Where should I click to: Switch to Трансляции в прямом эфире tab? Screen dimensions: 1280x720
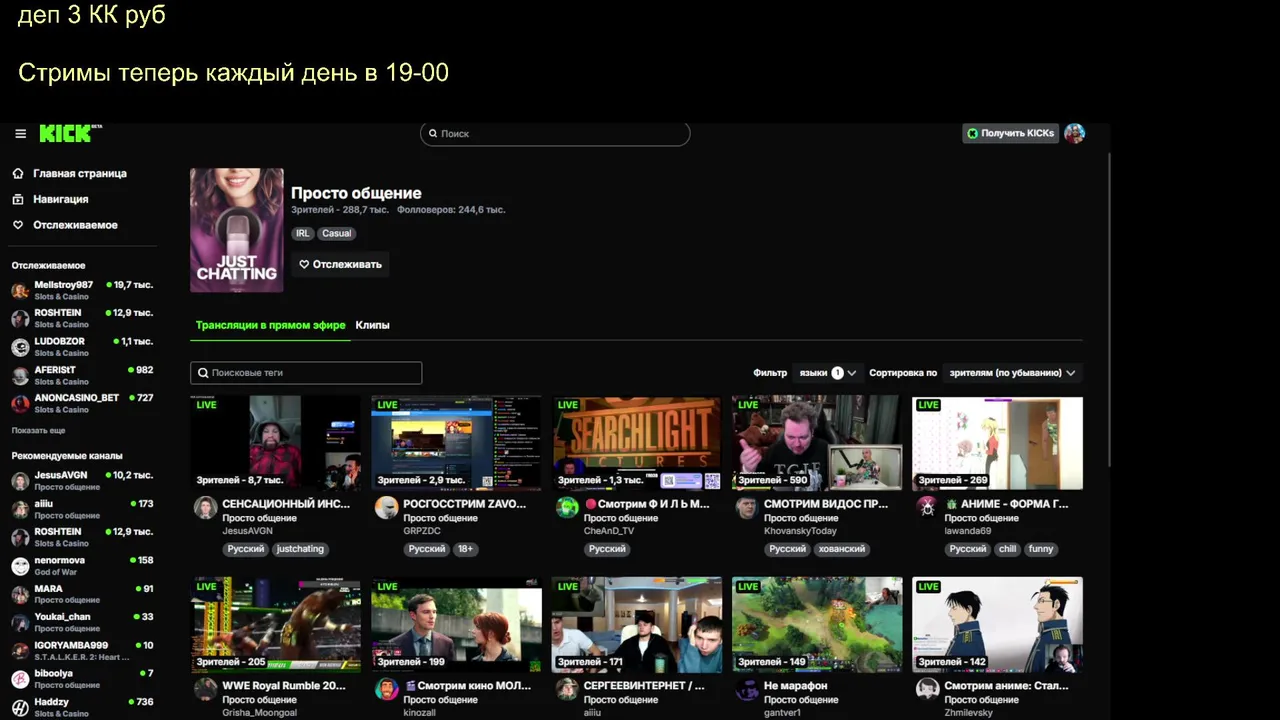coord(270,325)
